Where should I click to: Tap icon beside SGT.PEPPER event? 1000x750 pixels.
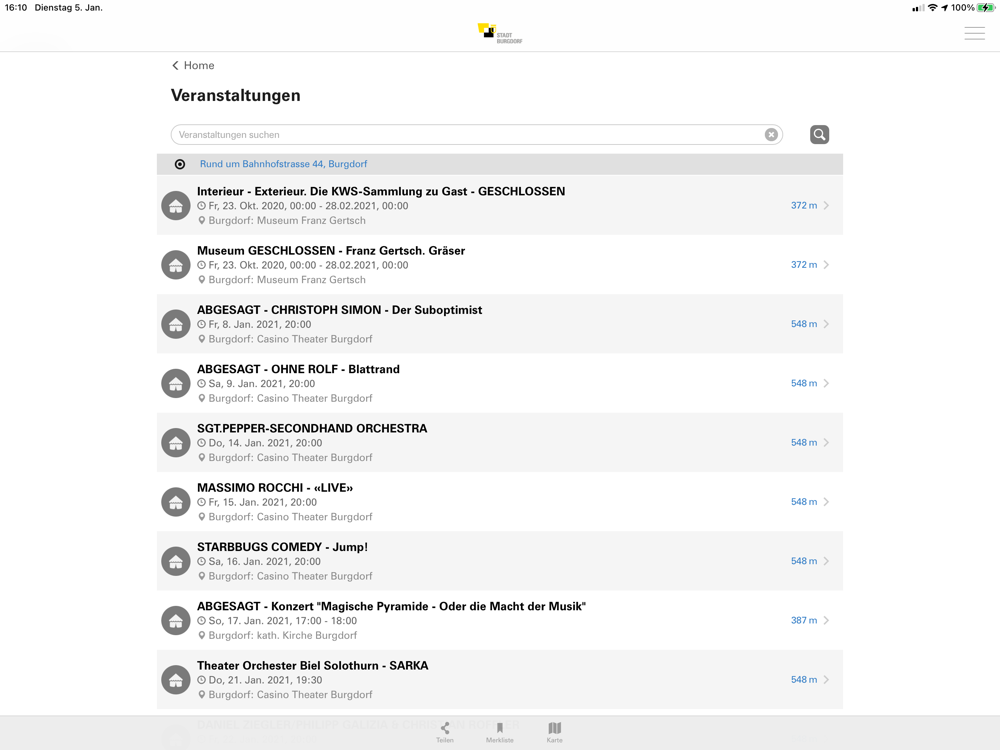[176, 443]
